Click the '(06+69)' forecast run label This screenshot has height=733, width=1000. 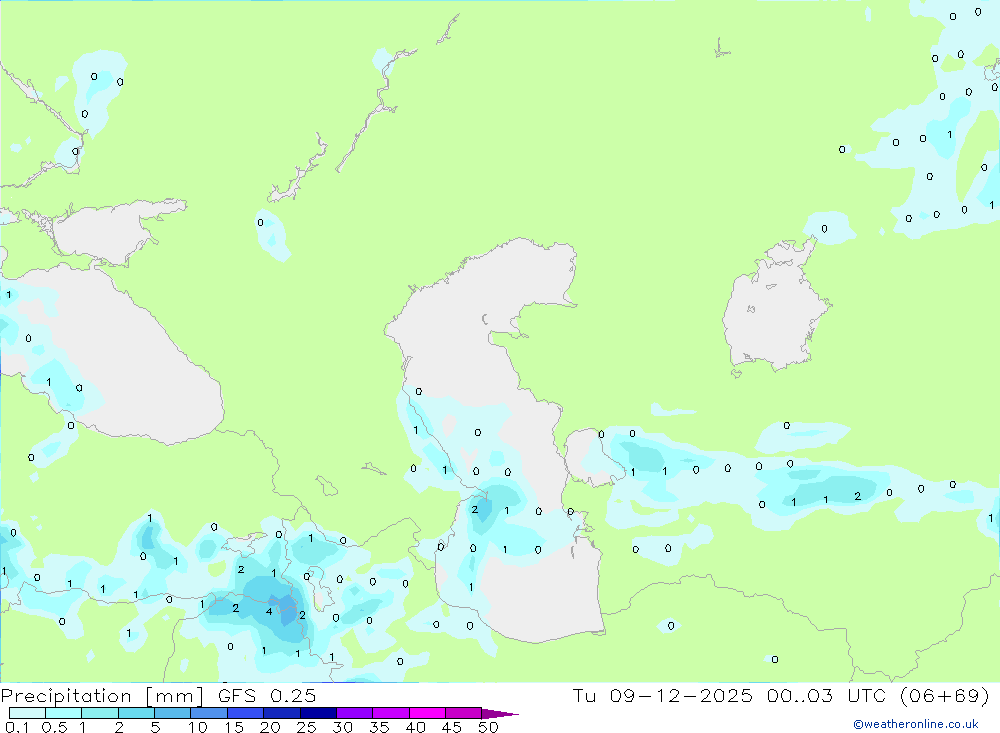[945, 695]
